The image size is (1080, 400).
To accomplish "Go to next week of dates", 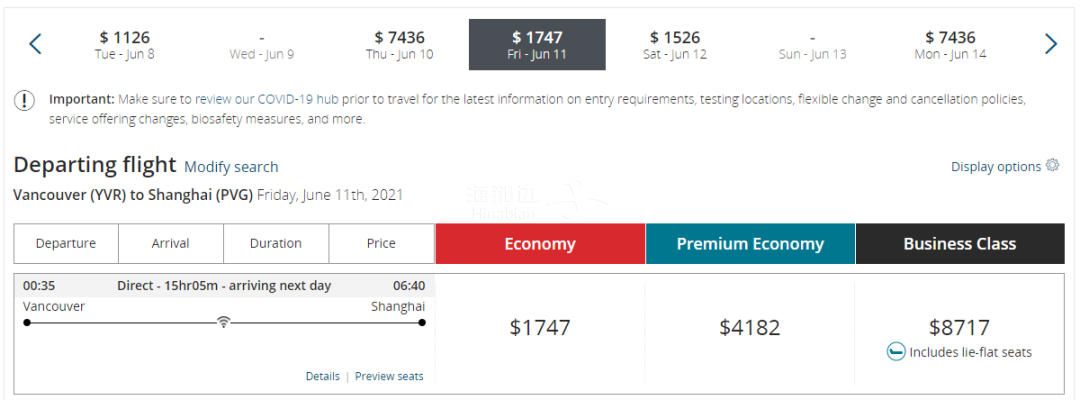I will 1050,44.
